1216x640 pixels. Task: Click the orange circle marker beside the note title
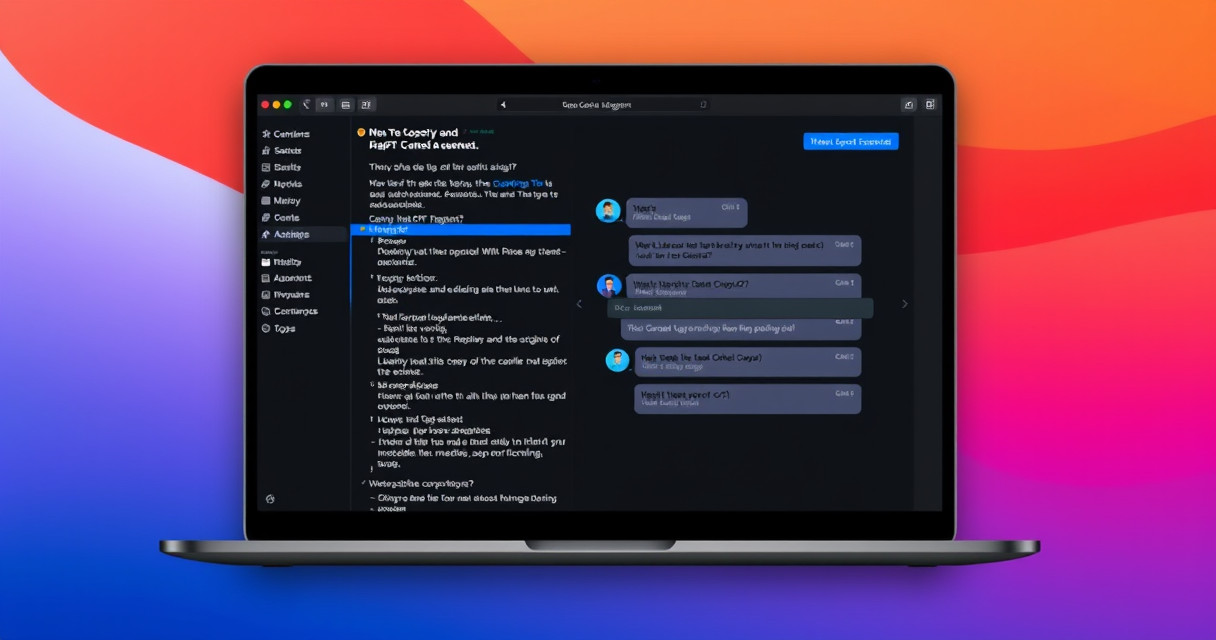(x=361, y=132)
